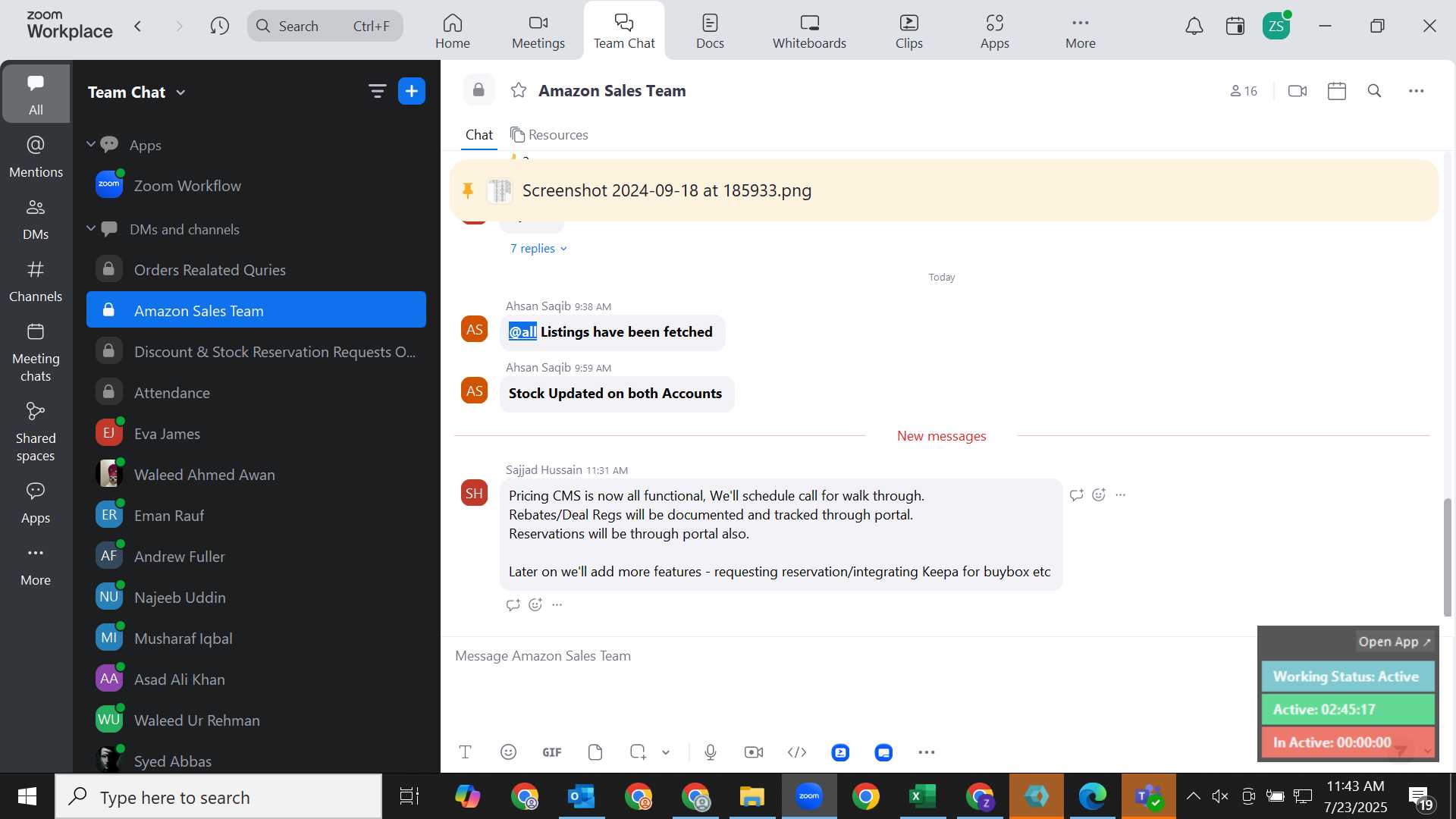Viewport: 1456px width, 819px height.
Task: Open the Apps tab in top navigation
Action: [x=995, y=31]
